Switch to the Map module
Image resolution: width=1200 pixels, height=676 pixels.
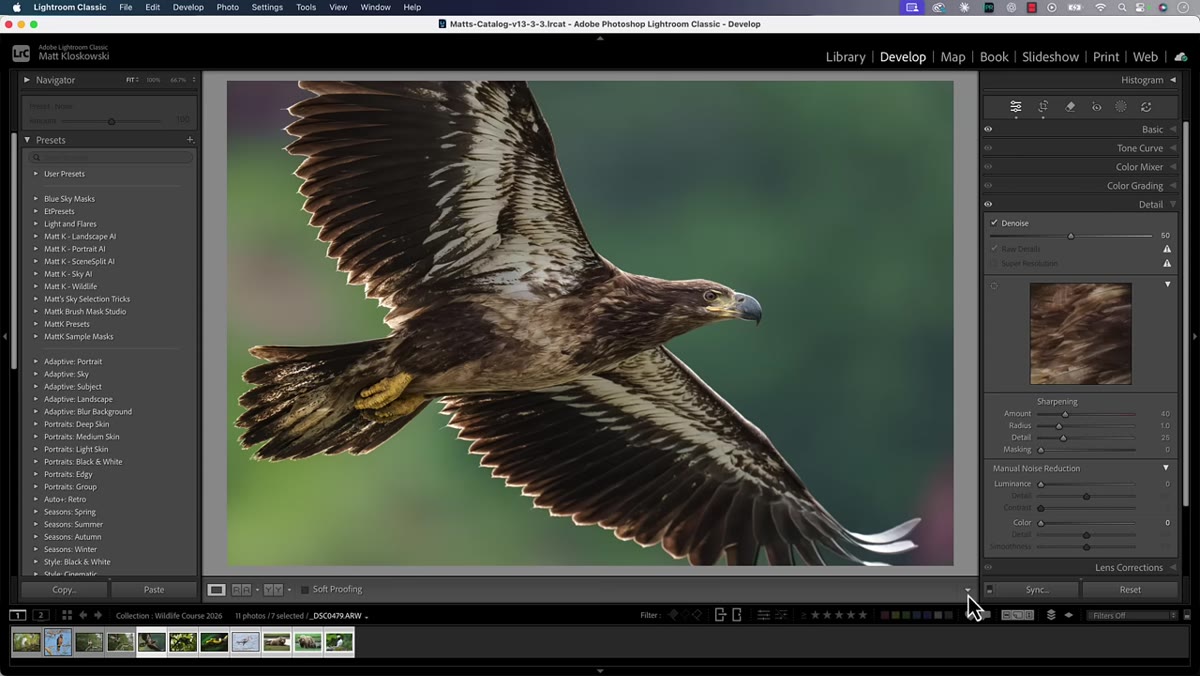pyautogui.click(x=953, y=57)
